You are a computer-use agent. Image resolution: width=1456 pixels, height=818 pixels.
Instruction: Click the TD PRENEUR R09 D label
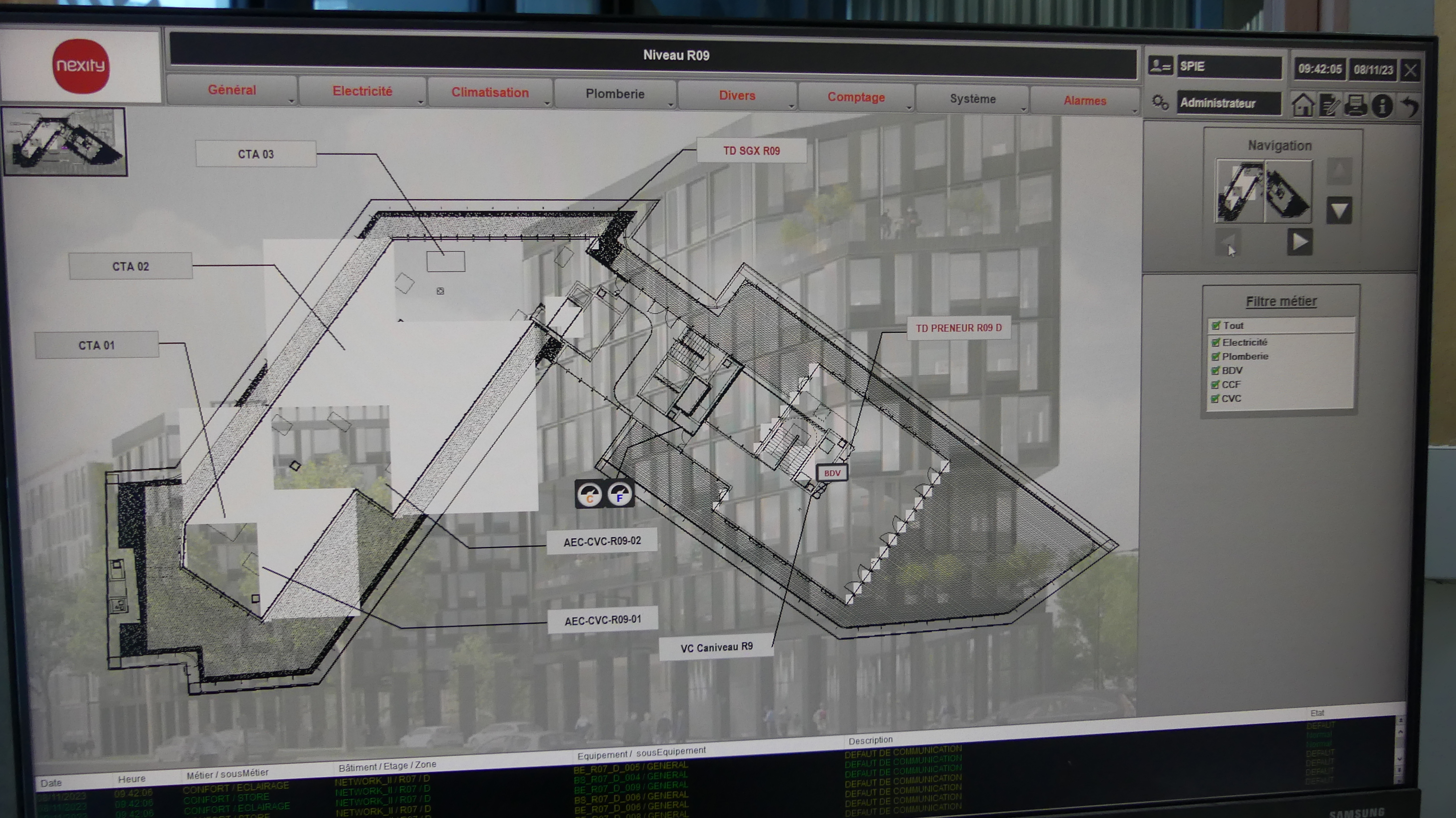click(958, 328)
